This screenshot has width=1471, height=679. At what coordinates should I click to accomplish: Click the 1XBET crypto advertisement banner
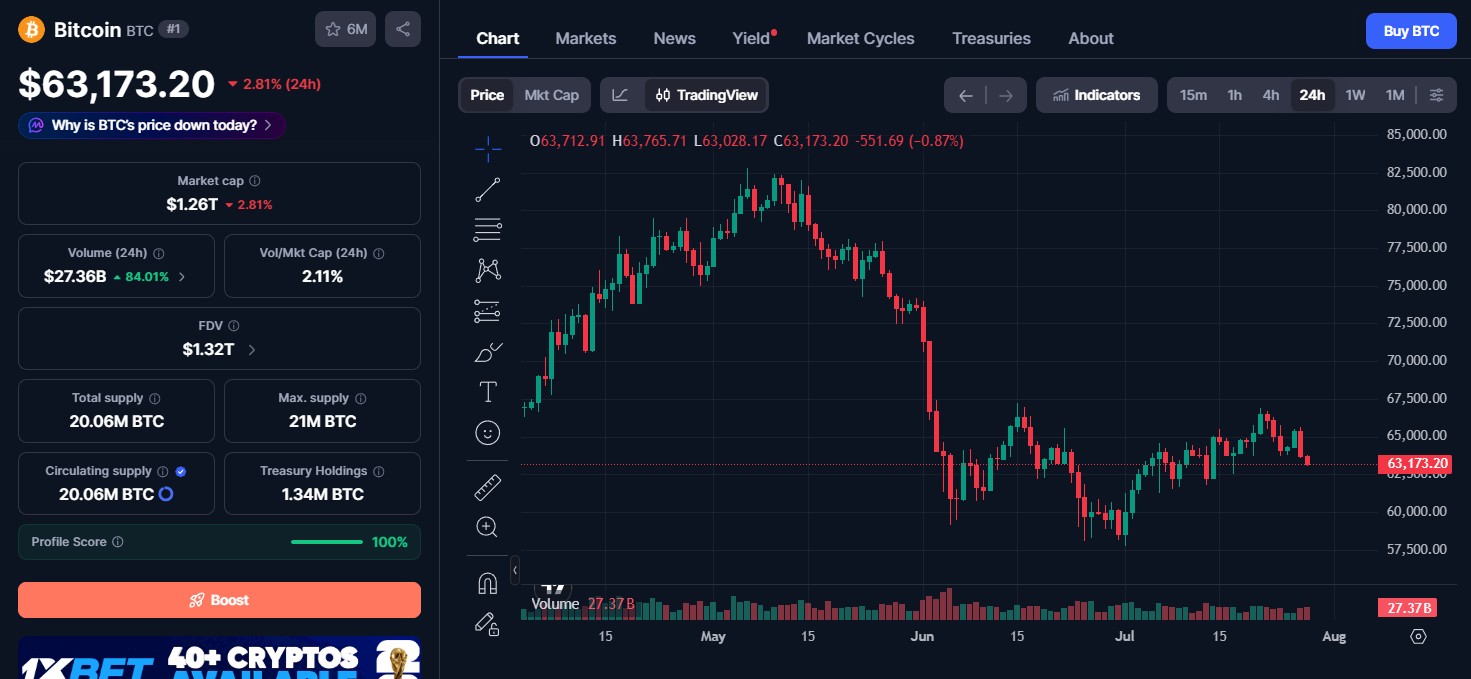click(x=219, y=658)
